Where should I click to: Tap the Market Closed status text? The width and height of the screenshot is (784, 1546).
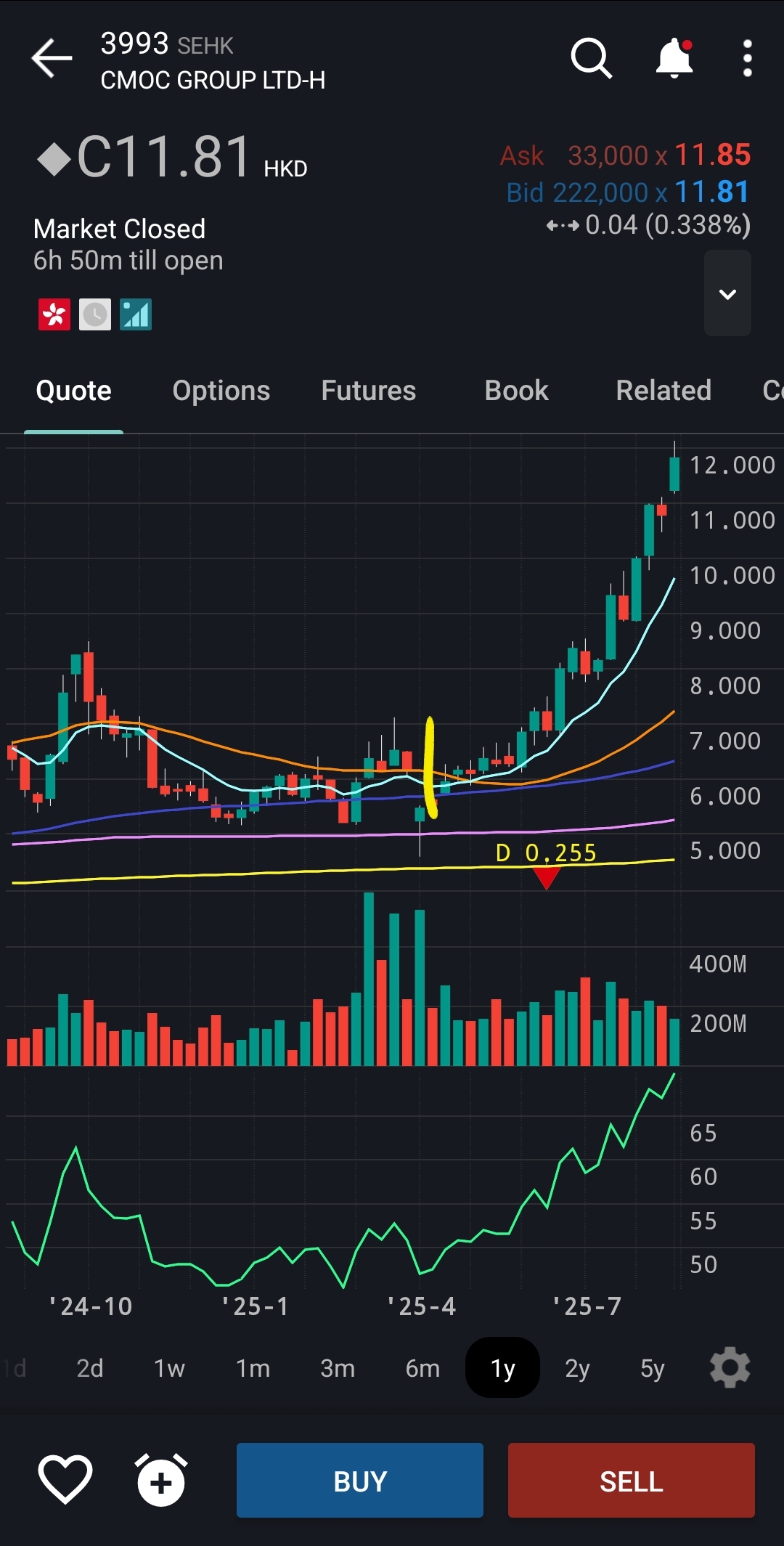(120, 229)
